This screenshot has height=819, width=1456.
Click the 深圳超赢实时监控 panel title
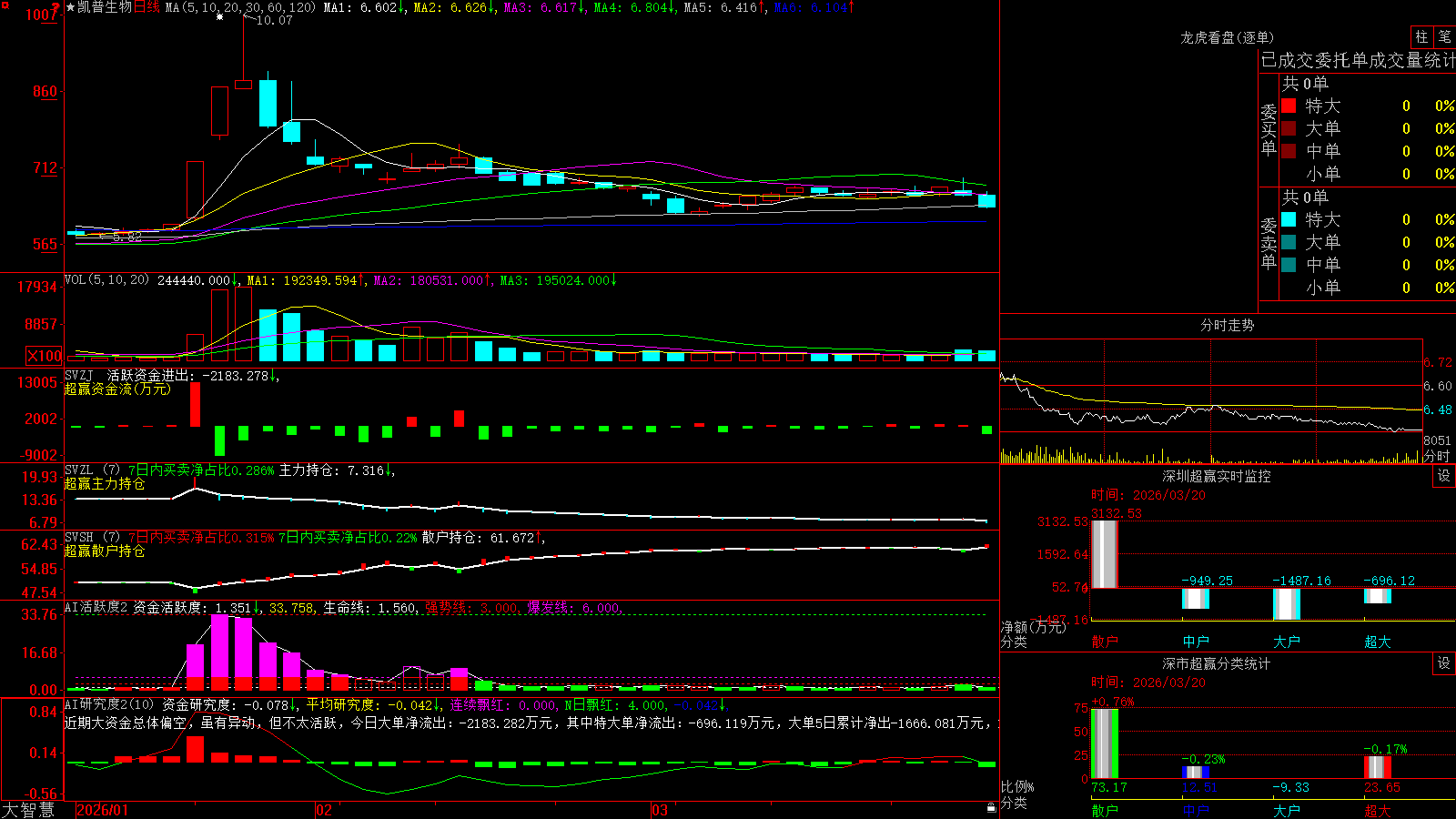click(x=1217, y=476)
